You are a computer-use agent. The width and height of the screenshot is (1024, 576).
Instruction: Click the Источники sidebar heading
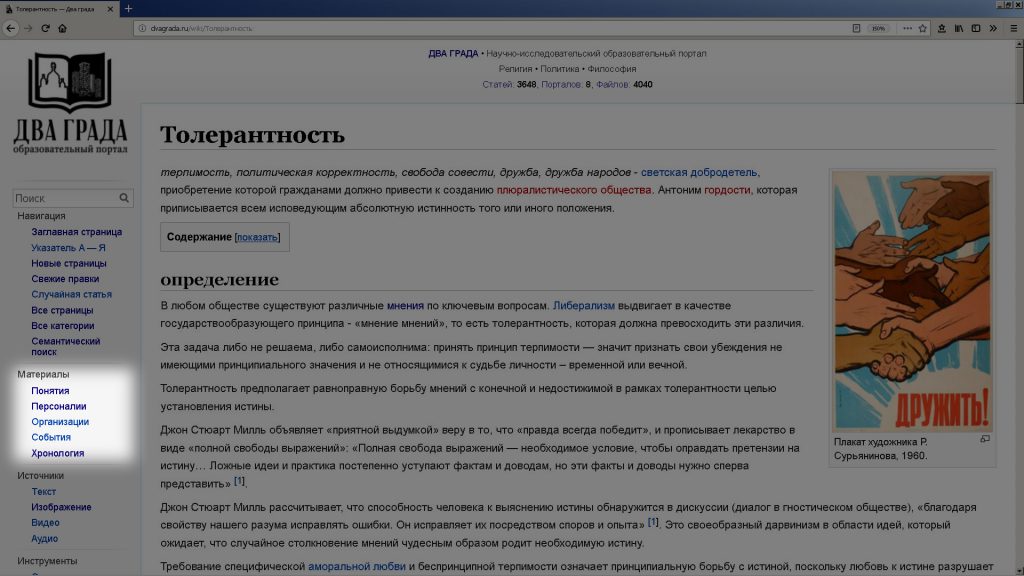pos(40,476)
